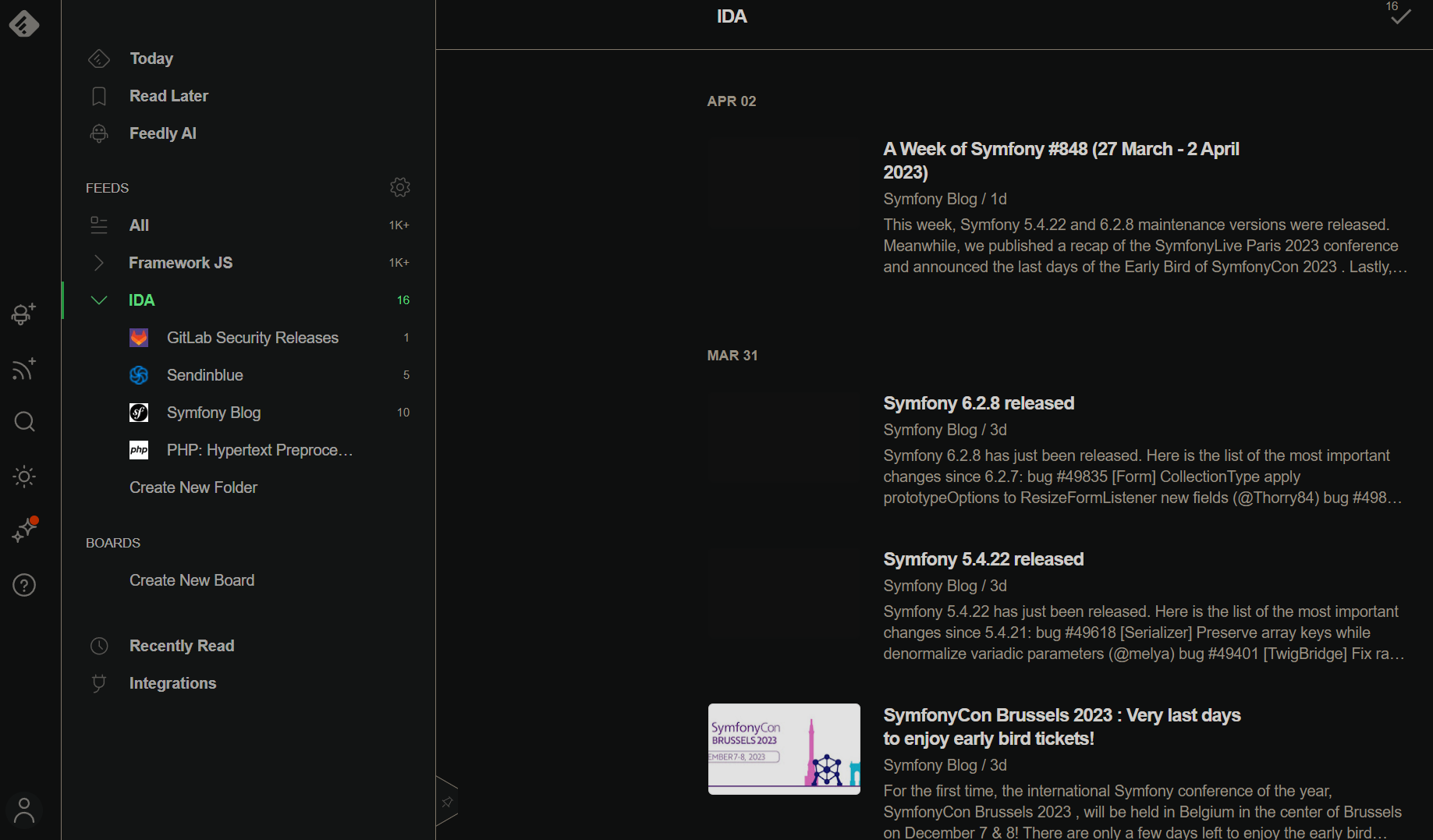
Task: Open the Read Later list
Action: (x=168, y=96)
